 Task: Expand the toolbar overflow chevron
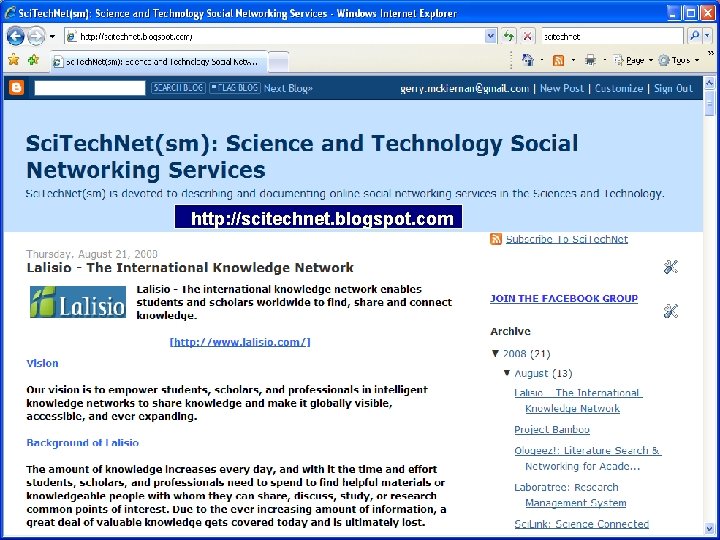pyautogui.click(x=710, y=53)
